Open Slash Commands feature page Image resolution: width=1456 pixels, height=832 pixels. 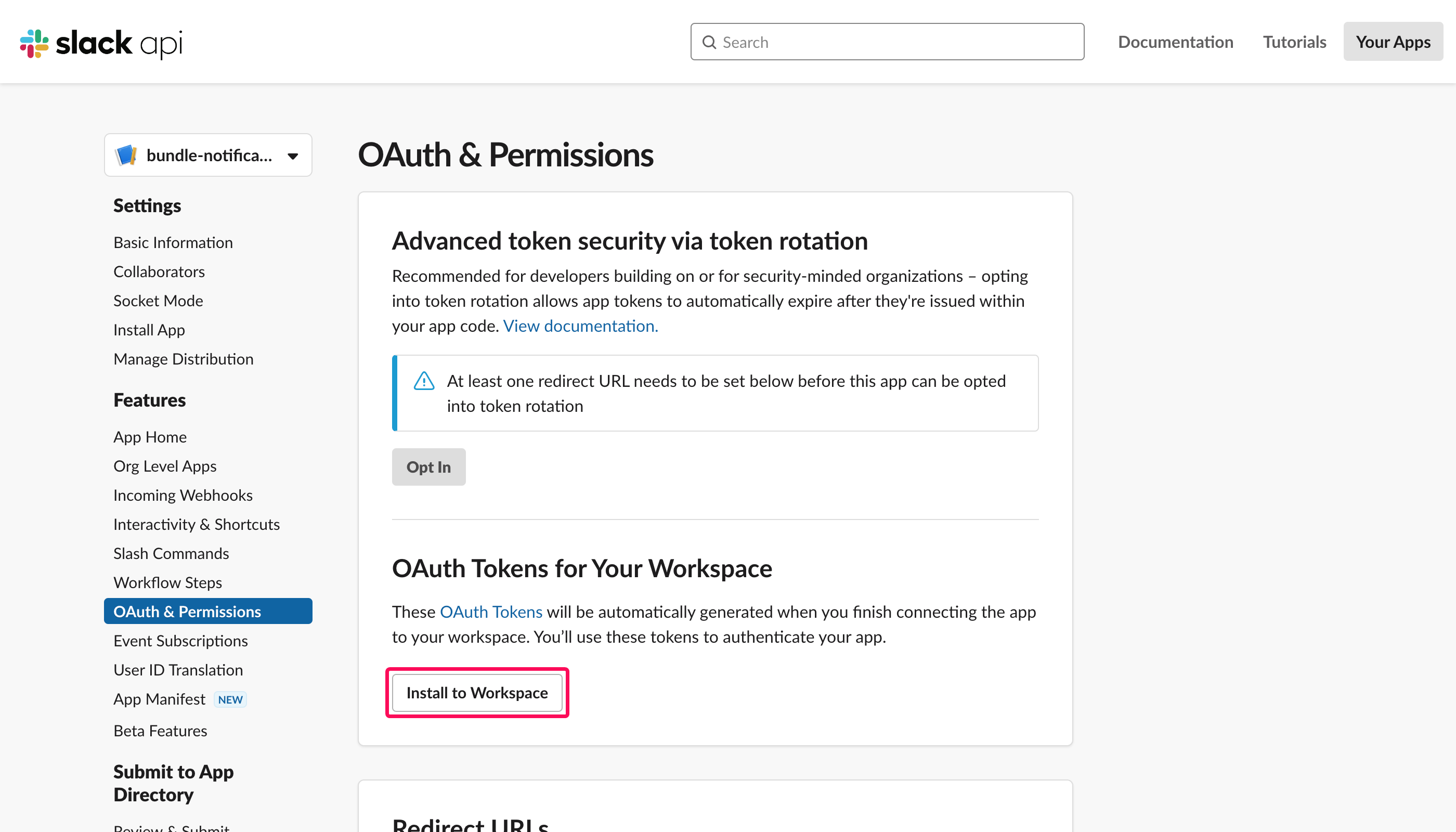point(171,553)
